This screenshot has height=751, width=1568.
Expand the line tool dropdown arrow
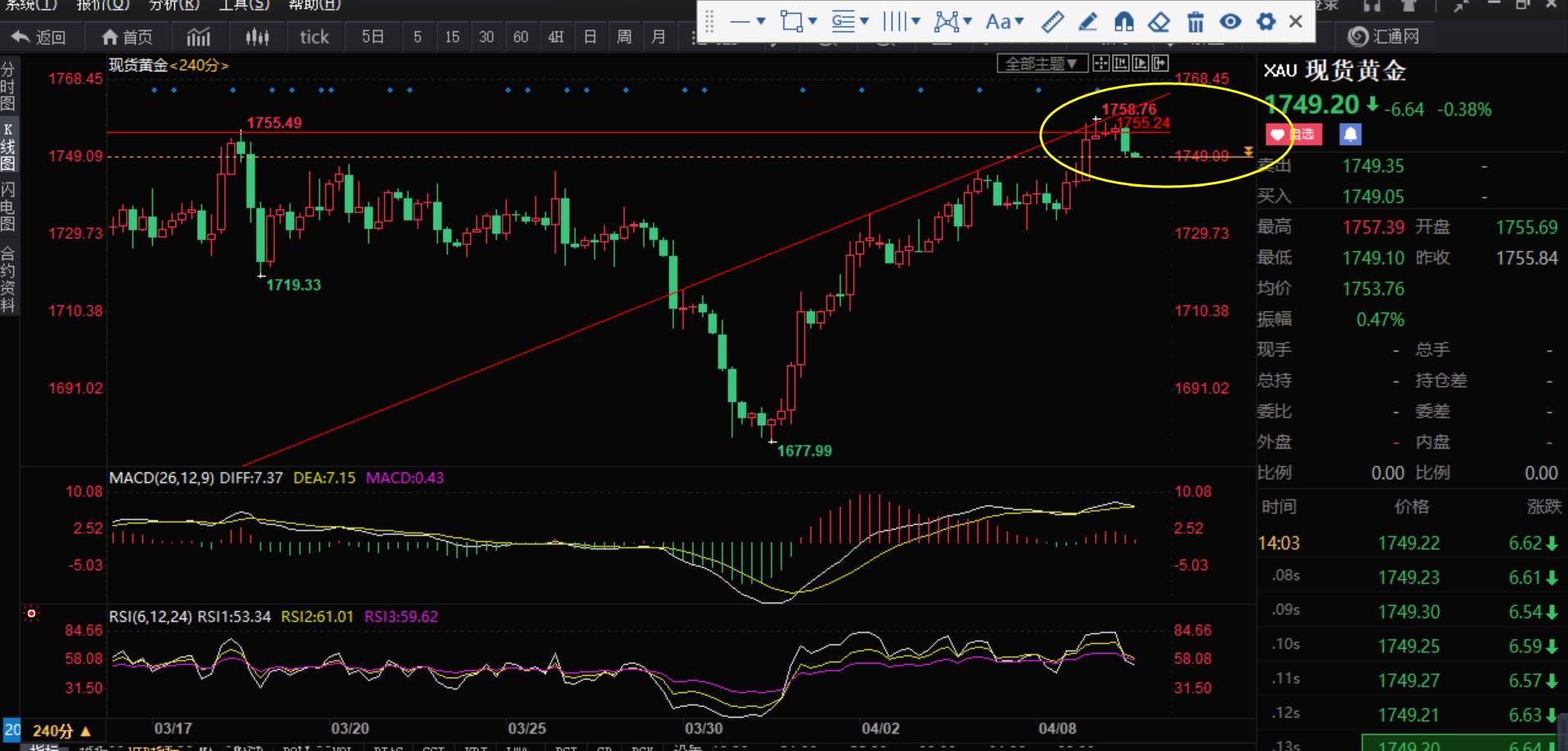[761, 21]
